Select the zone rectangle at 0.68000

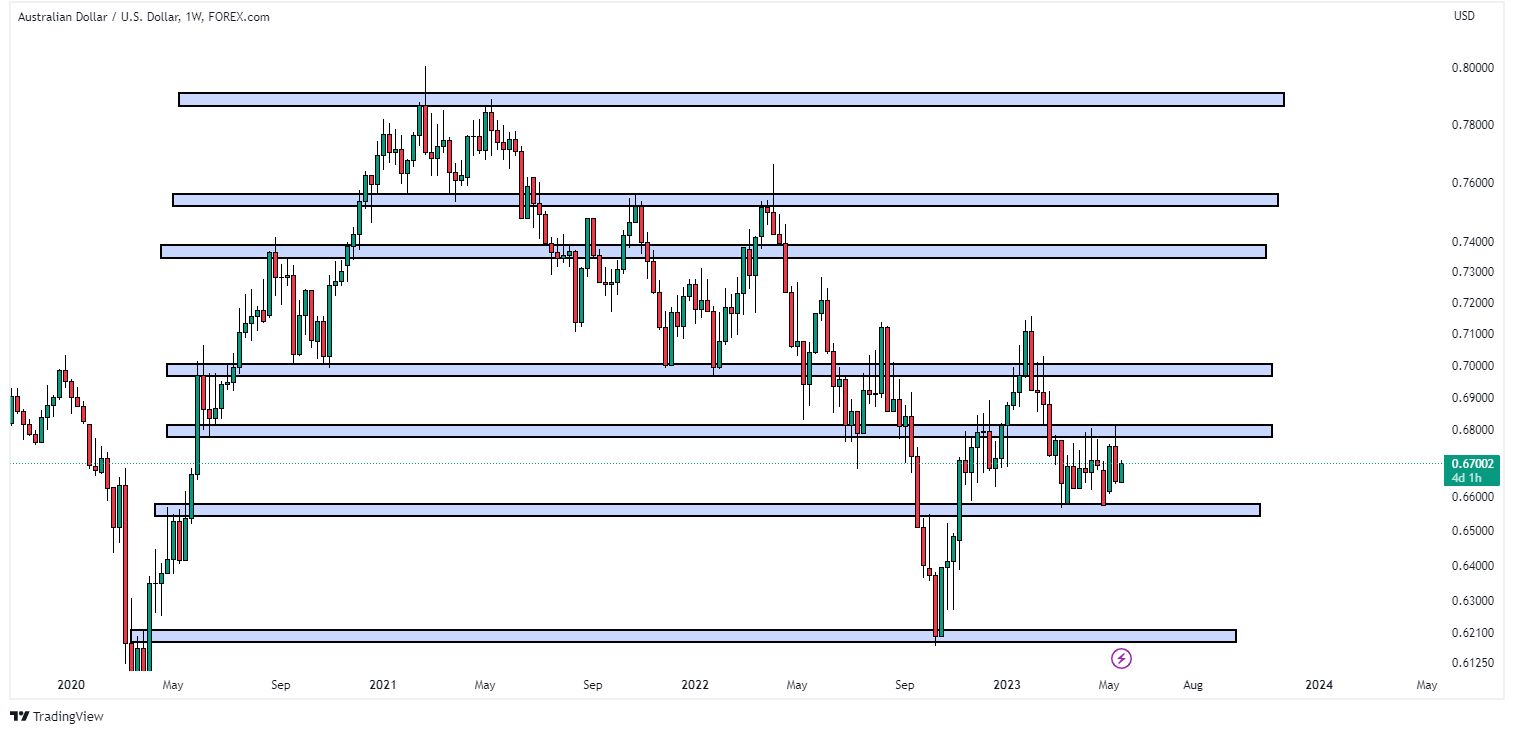[x=719, y=431]
